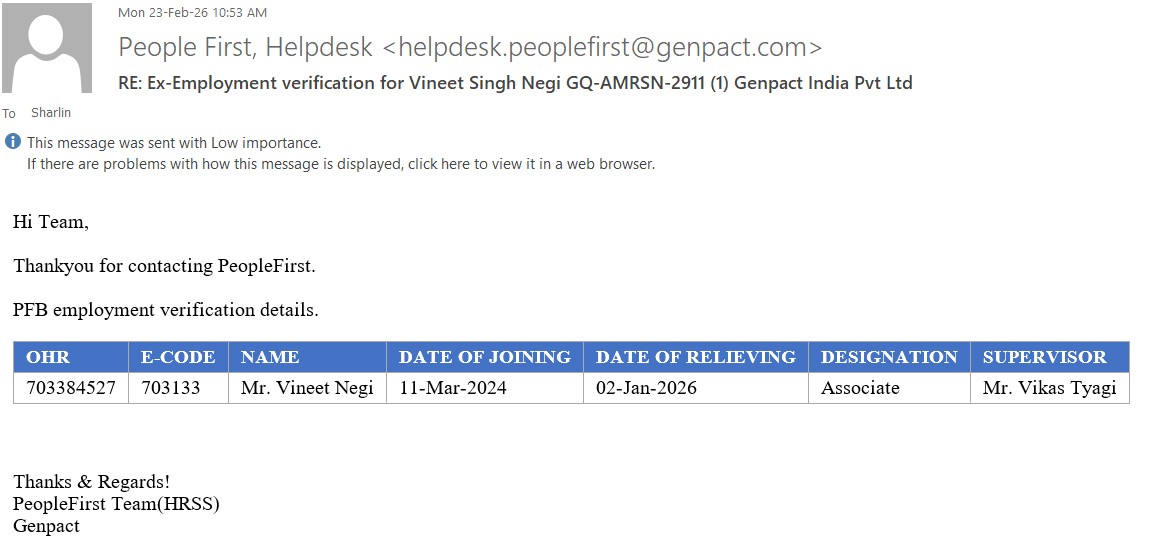Click the joining date 11-Mar-2024
This screenshot has height=543, width=1152.
[453, 388]
